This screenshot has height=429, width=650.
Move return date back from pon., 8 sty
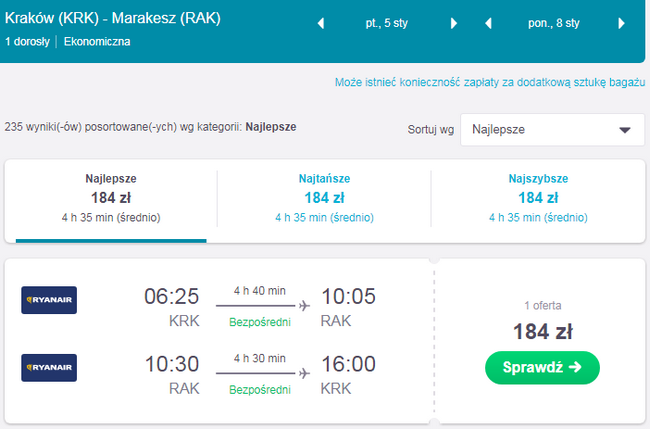488,23
